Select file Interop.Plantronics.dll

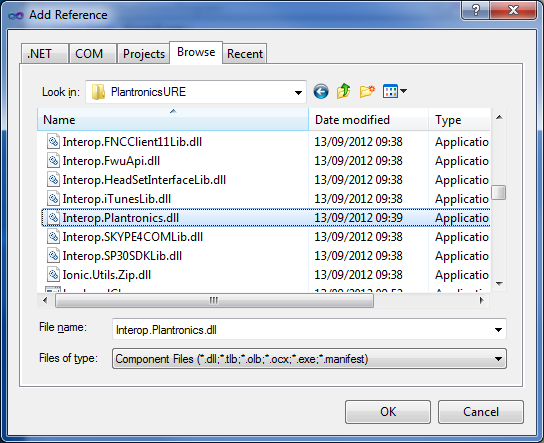click(x=120, y=218)
